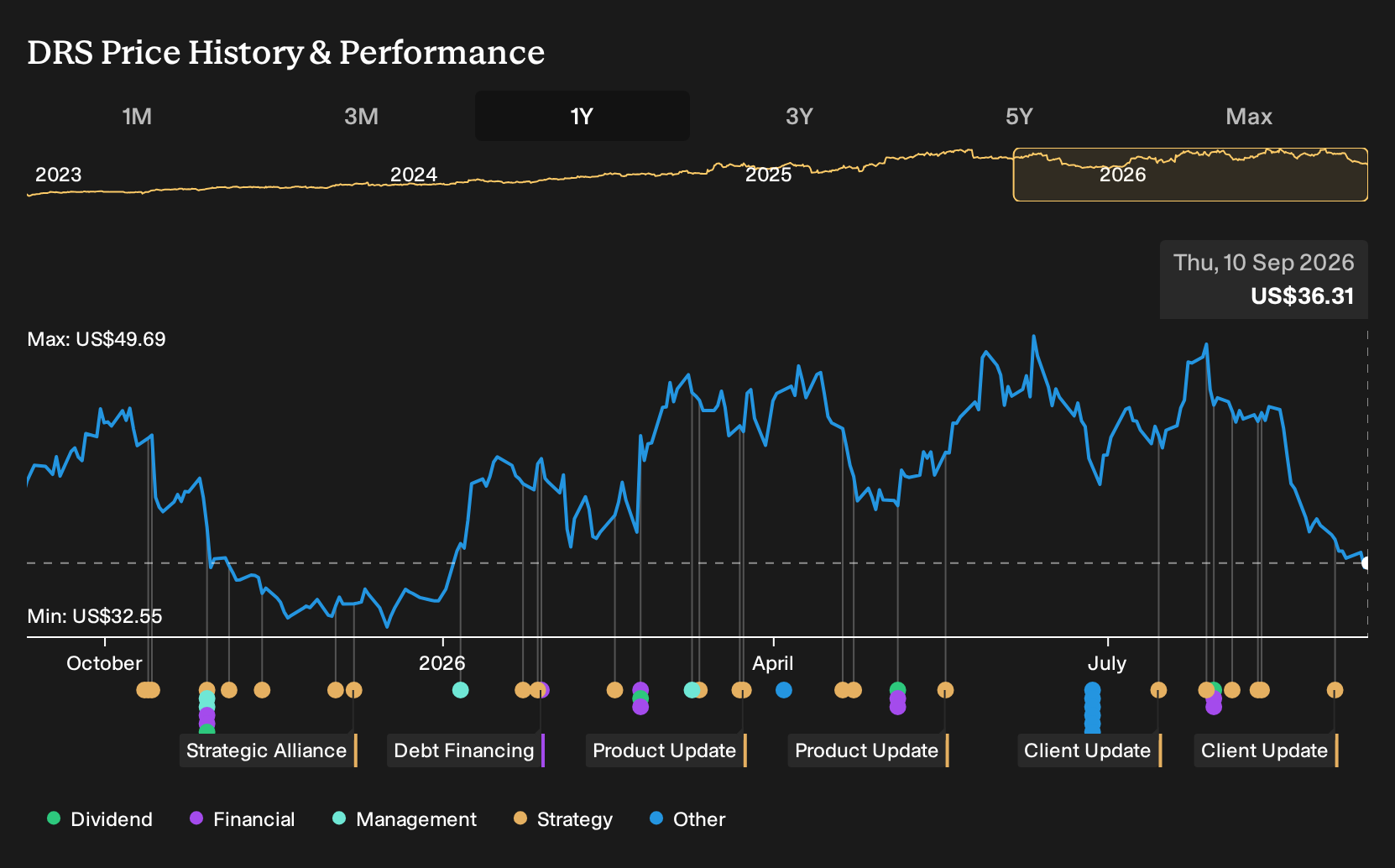Click the green Dividend dot in October's marker stack

point(206,730)
